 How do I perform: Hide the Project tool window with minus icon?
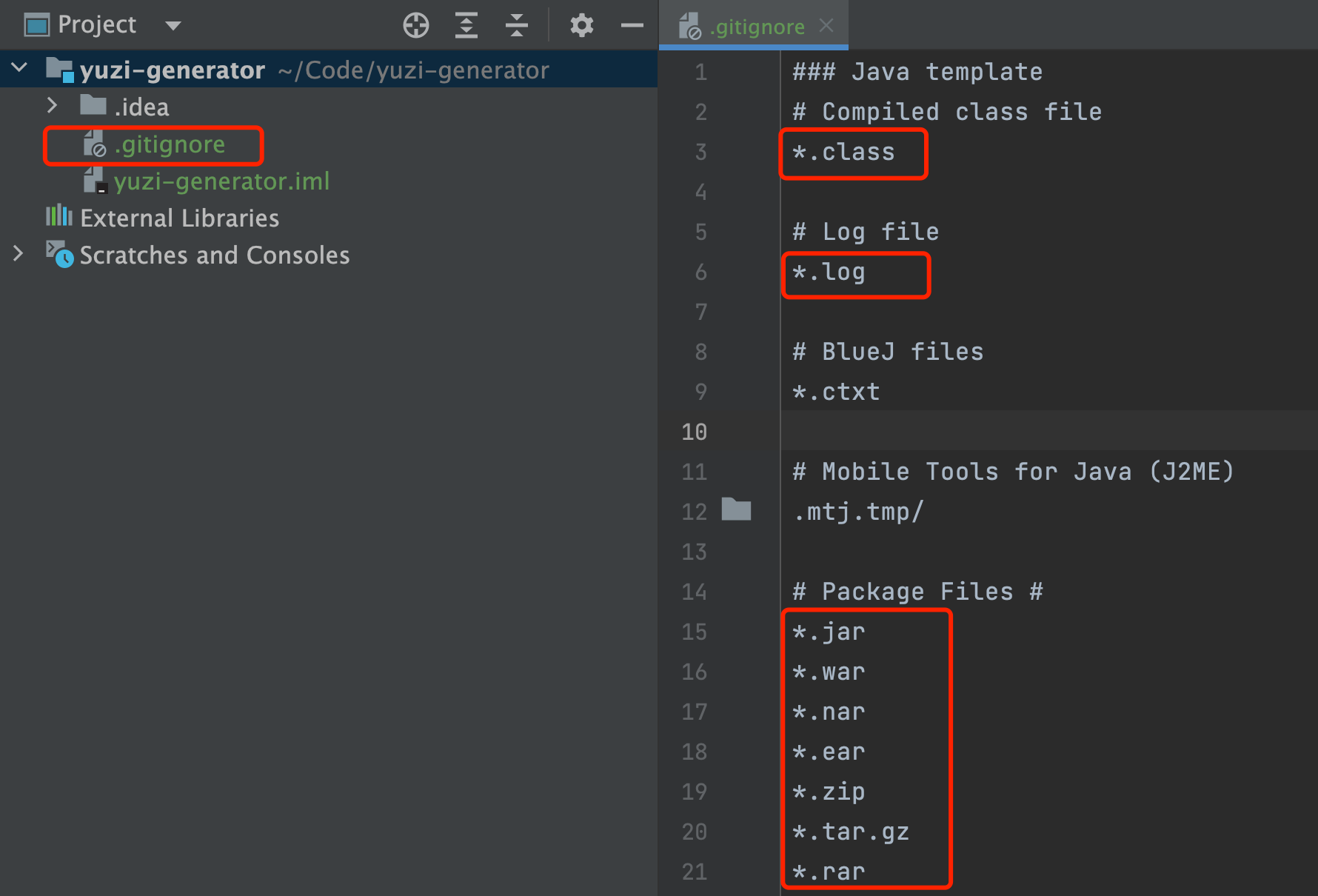pyautogui.click(x=632, y=25)
